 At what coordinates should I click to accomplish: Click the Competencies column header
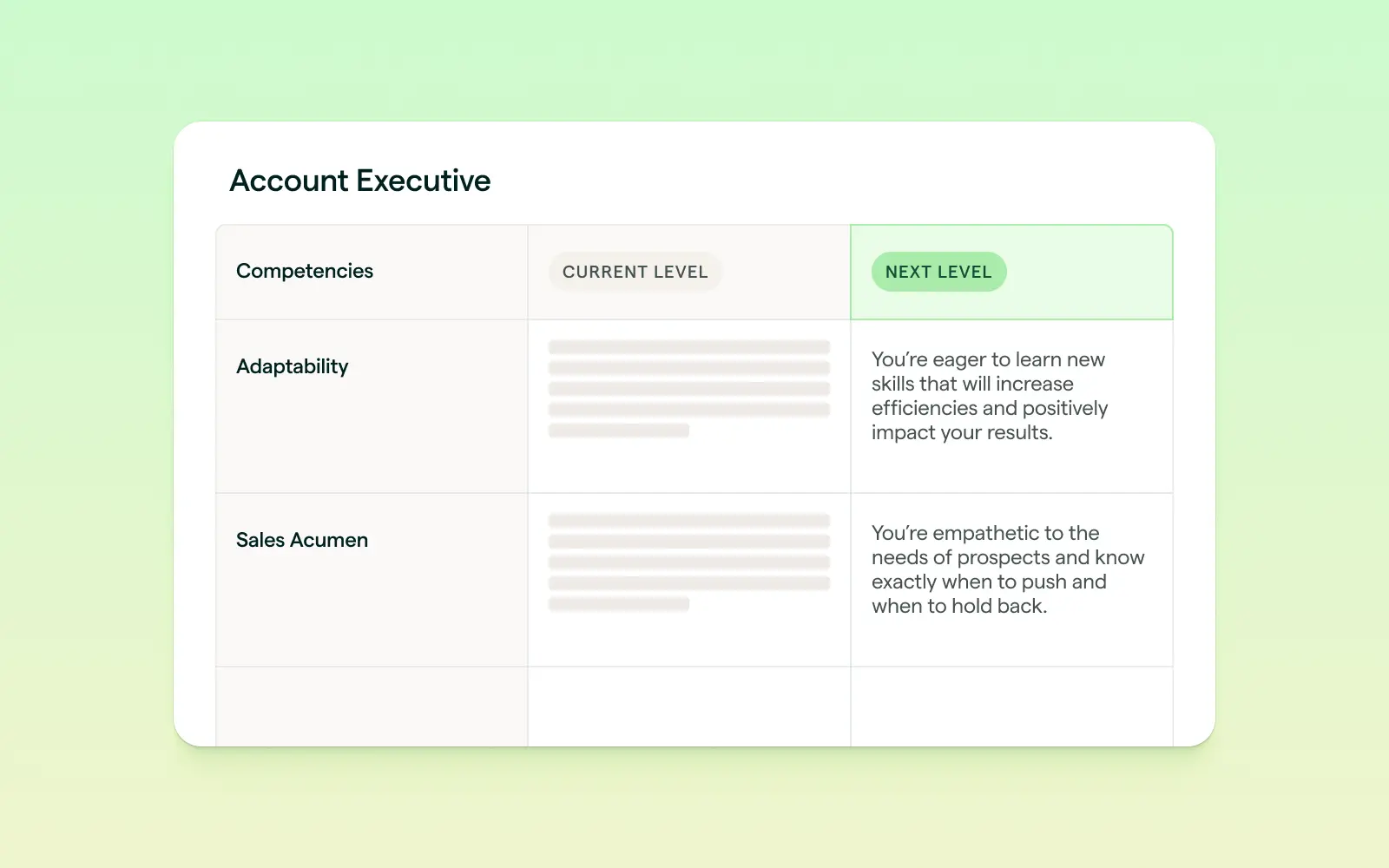(304, 271)
